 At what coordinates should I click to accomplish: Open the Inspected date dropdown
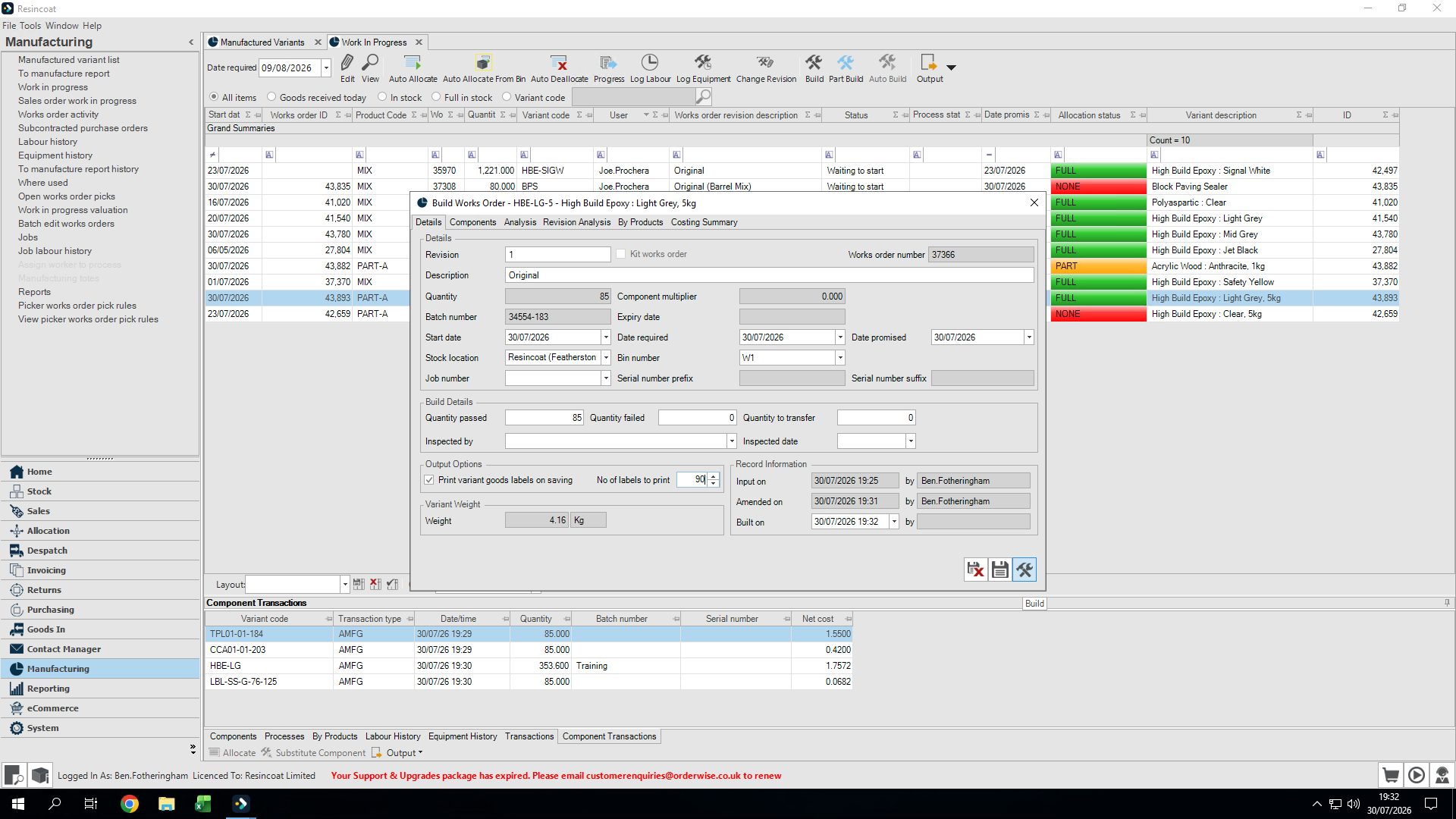coord(911,441)
